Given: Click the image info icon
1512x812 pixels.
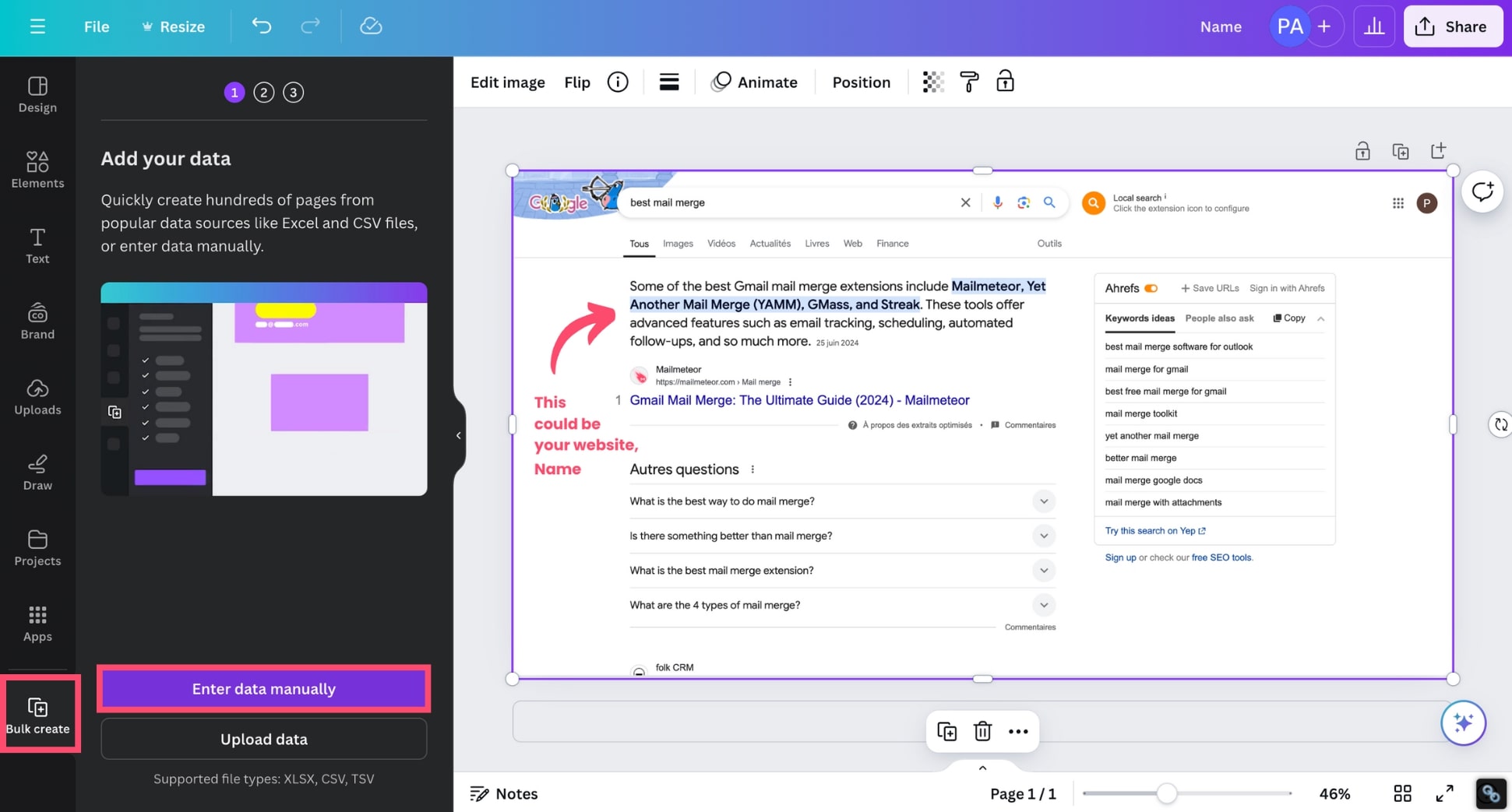Looking at the screenshot, I should tap(618, 82).
